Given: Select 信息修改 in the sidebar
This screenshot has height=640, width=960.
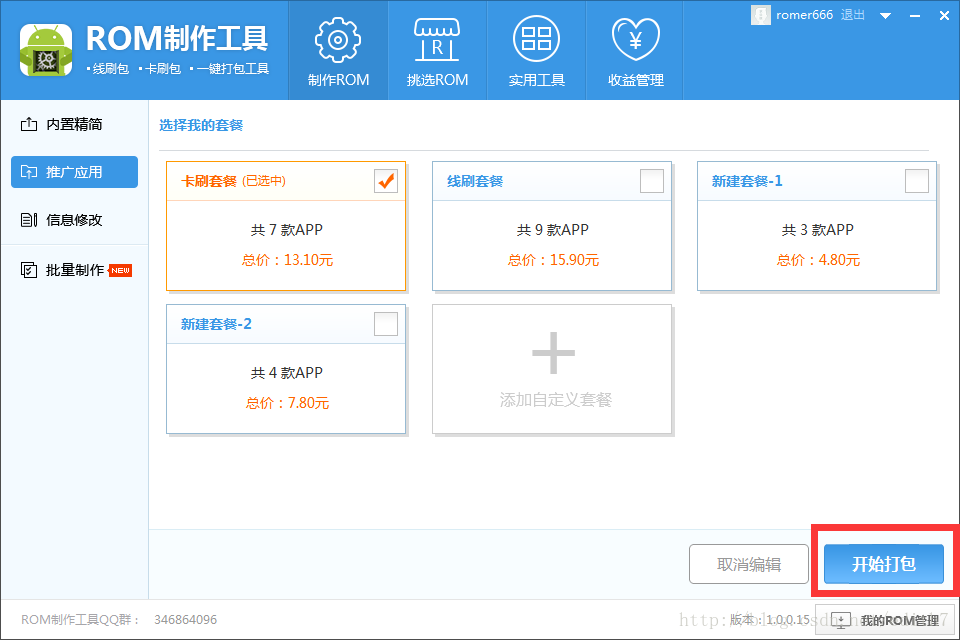Looking at the screenshot, I should tap(74, 220).
